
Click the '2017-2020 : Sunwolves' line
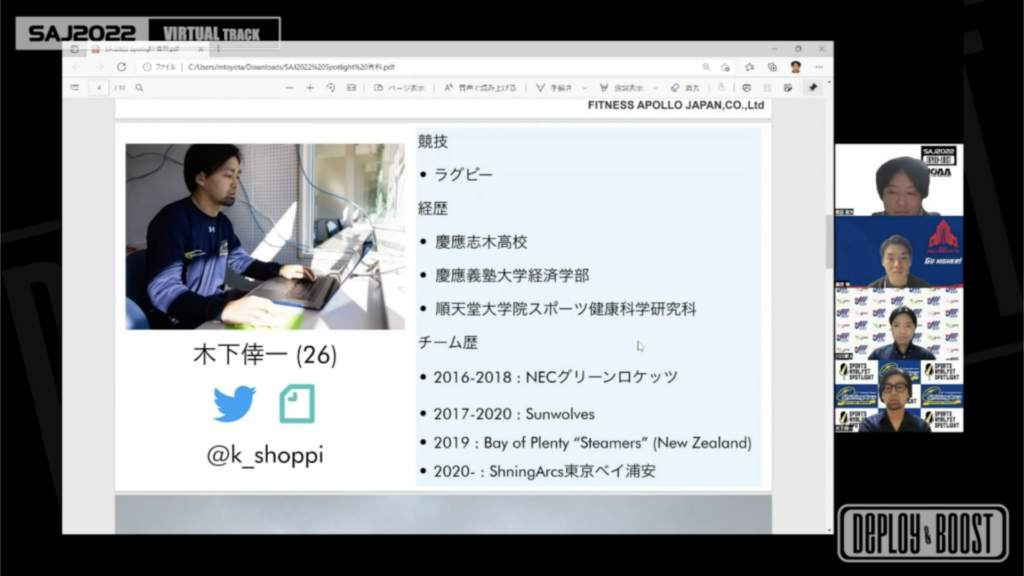point(514,414)
